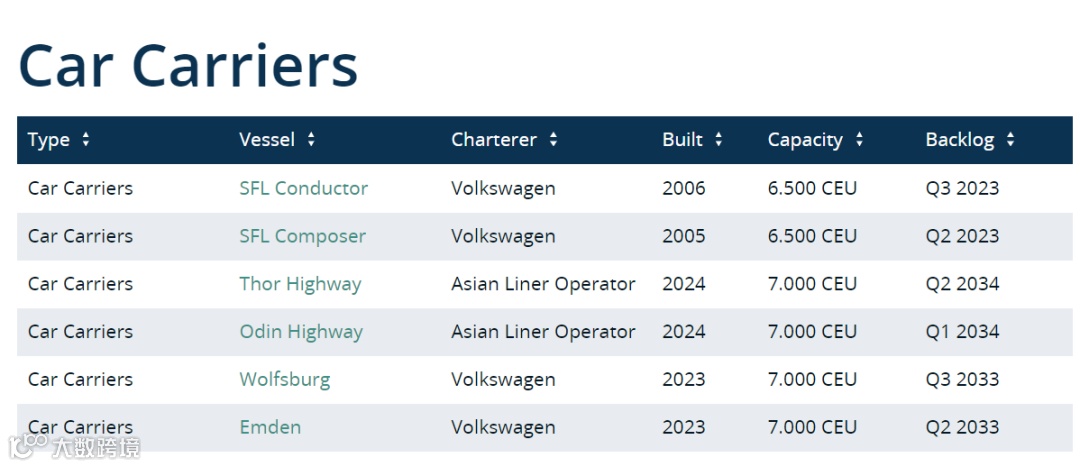Click the Car Carriers page heading
The image size is (1080, 467).
188,66
